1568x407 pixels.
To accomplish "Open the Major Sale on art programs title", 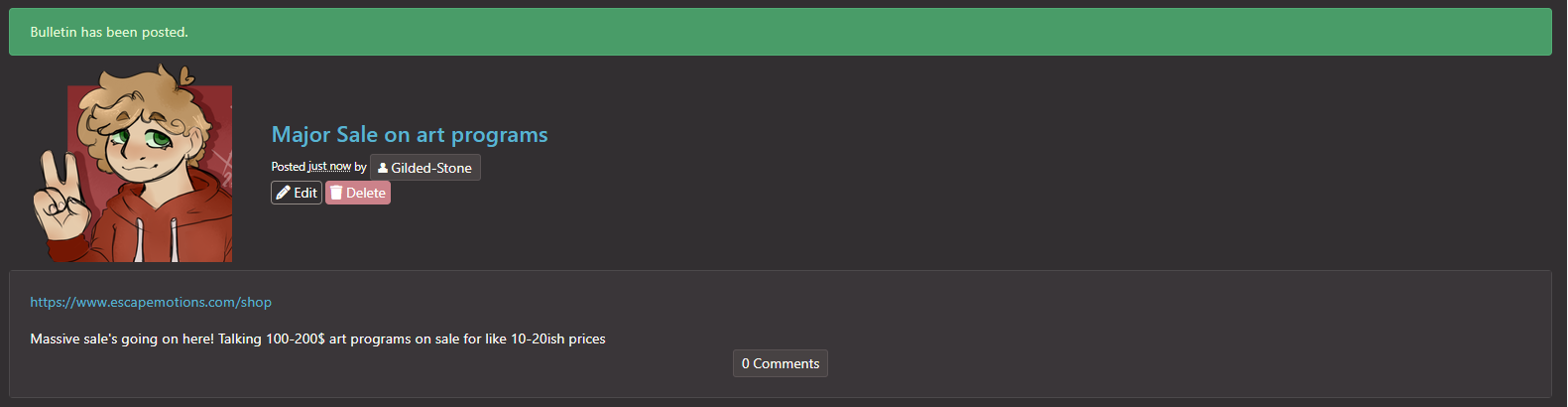I will 410,135.
